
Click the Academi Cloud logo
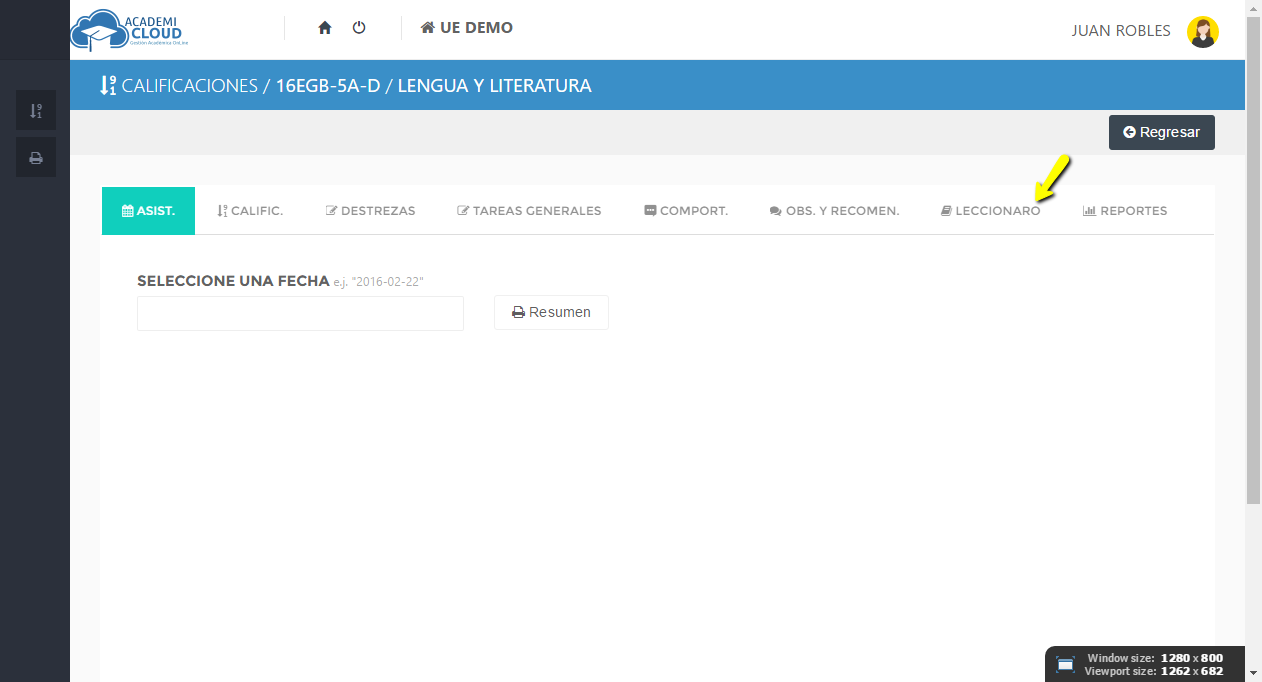128,29
